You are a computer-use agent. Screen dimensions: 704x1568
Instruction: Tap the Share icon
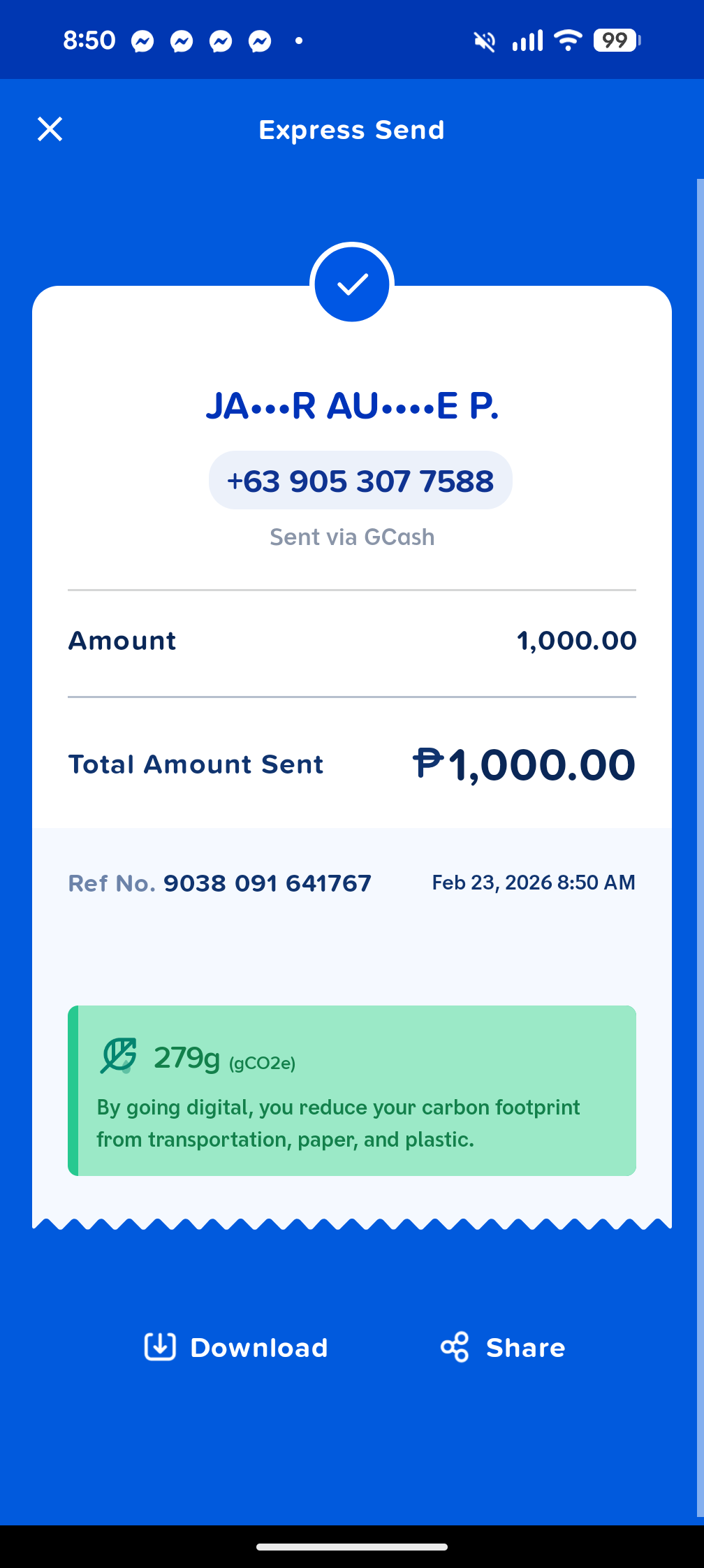(x=455, y=1346)
